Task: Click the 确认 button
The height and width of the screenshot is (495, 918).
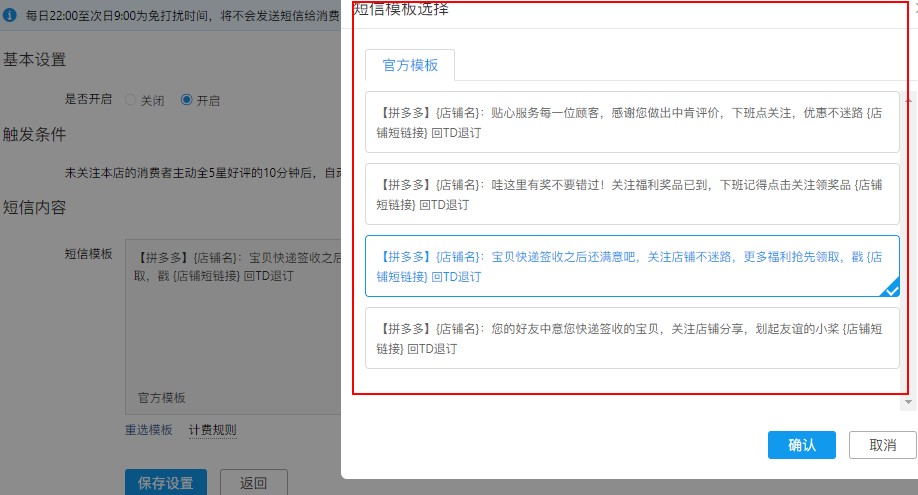Action: 801,445
